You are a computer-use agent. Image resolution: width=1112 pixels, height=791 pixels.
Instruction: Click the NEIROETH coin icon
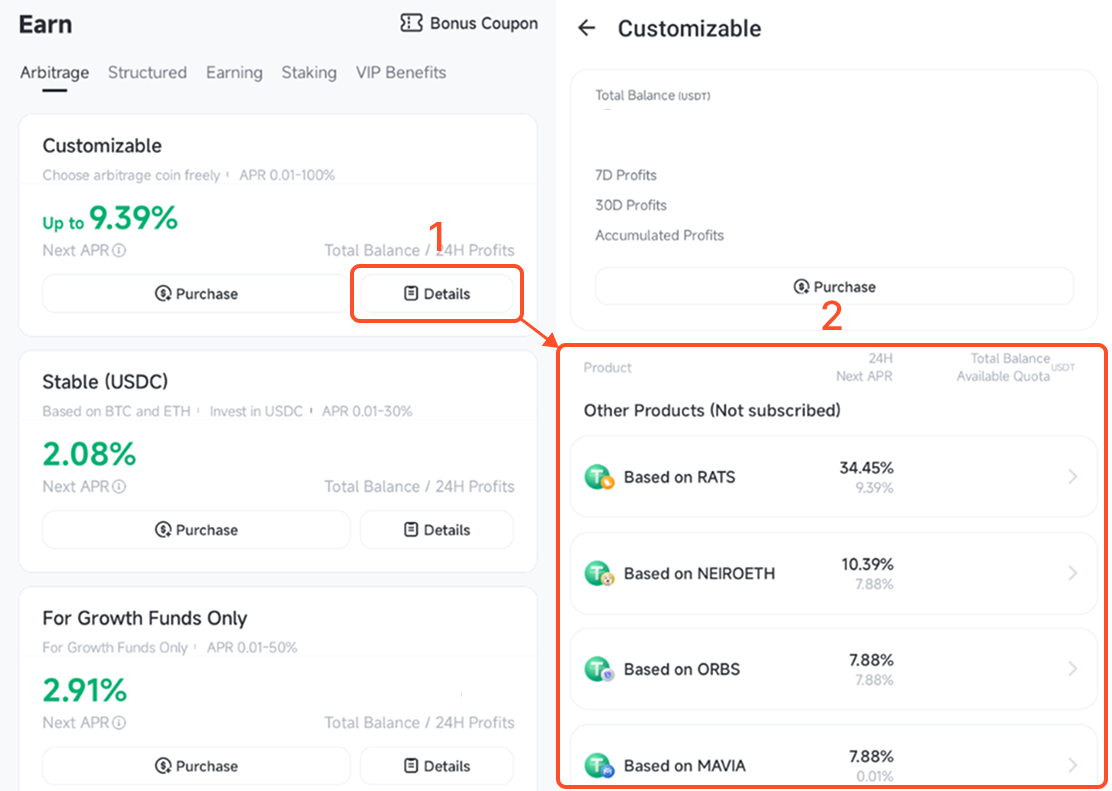[599, 573]
